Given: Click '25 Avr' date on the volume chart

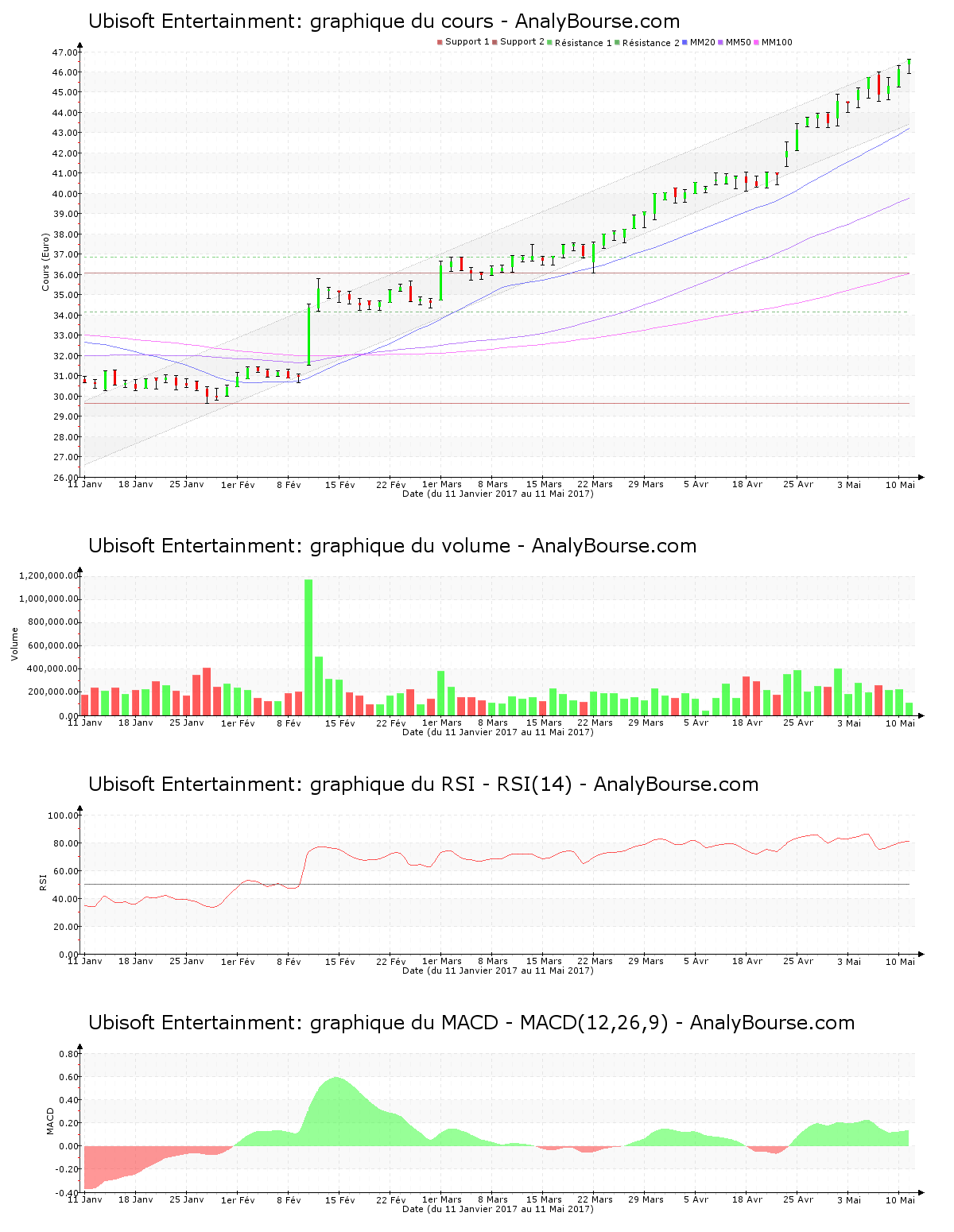Looking at the screenshot, I should tap(798, 723).
